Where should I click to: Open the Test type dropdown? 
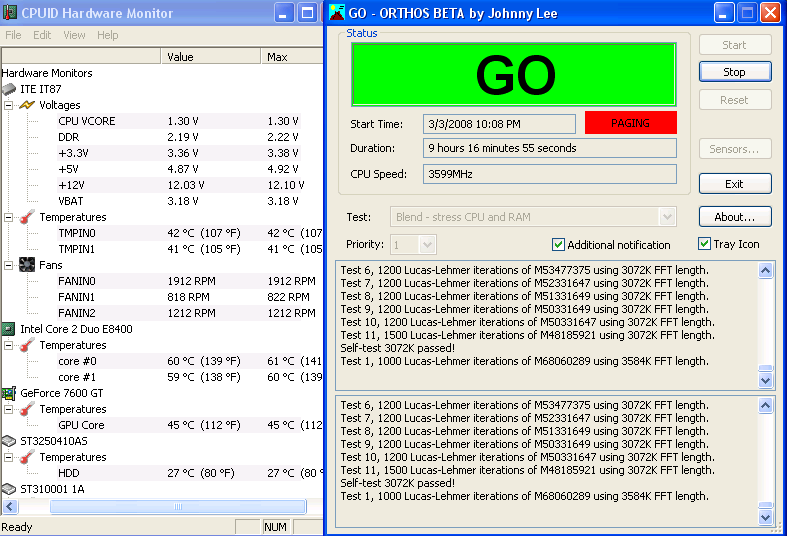tap(667, 217)
